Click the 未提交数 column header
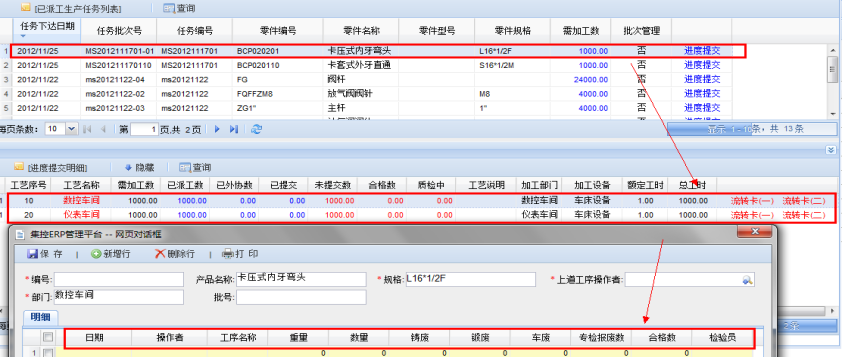The image size is (844, 364). tap(333, 185)
